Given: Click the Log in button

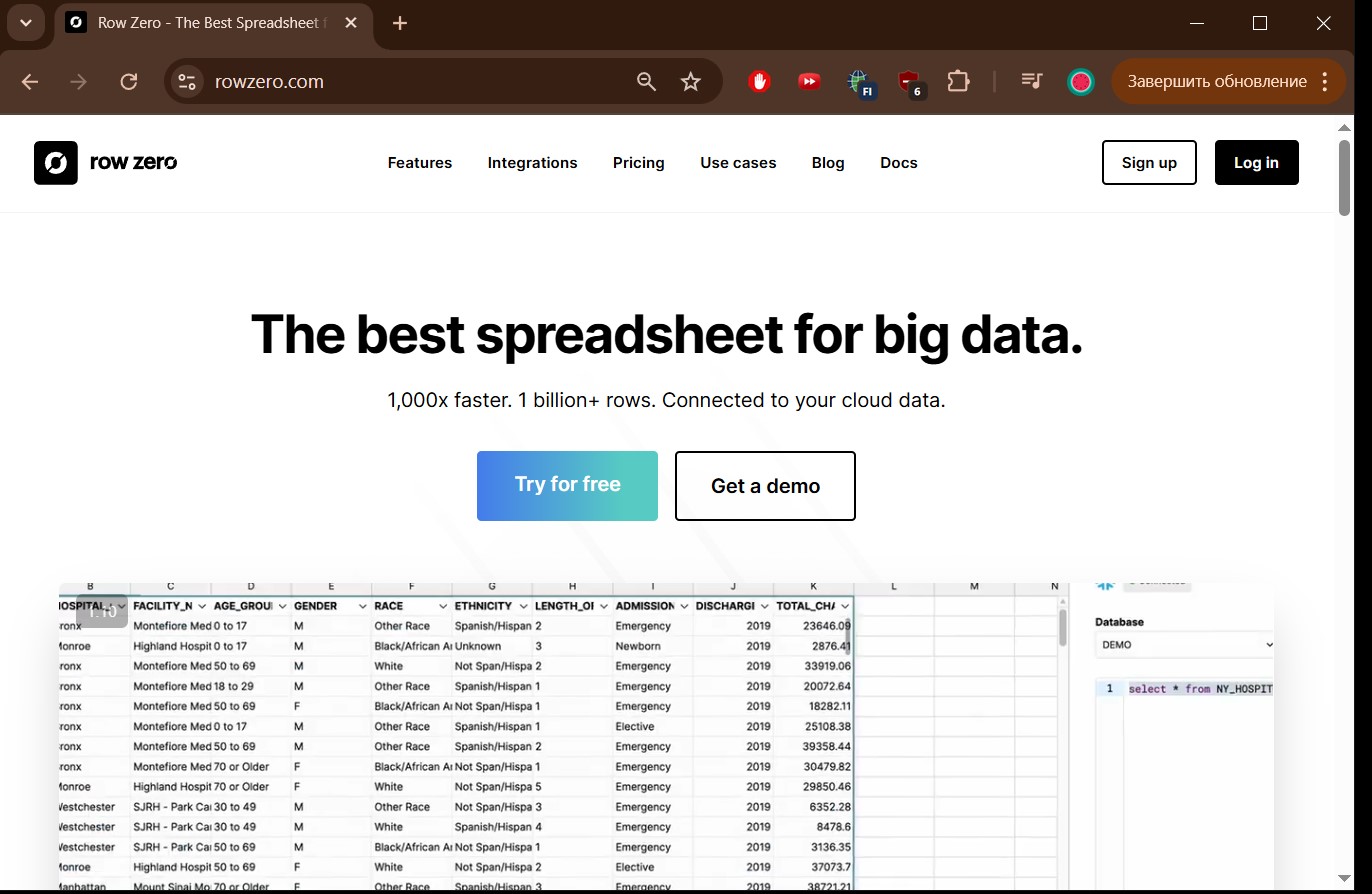Looking at the screenshot, I should pyautogui.click(x=1256, y=163).
